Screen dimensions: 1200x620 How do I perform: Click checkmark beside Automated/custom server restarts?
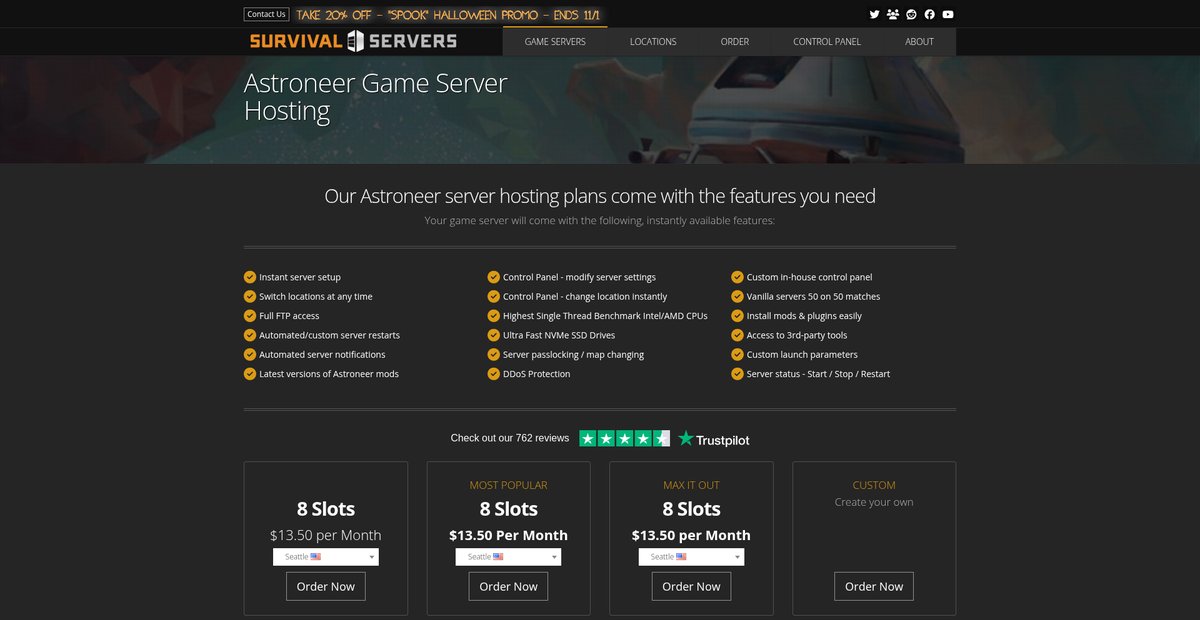250,335
